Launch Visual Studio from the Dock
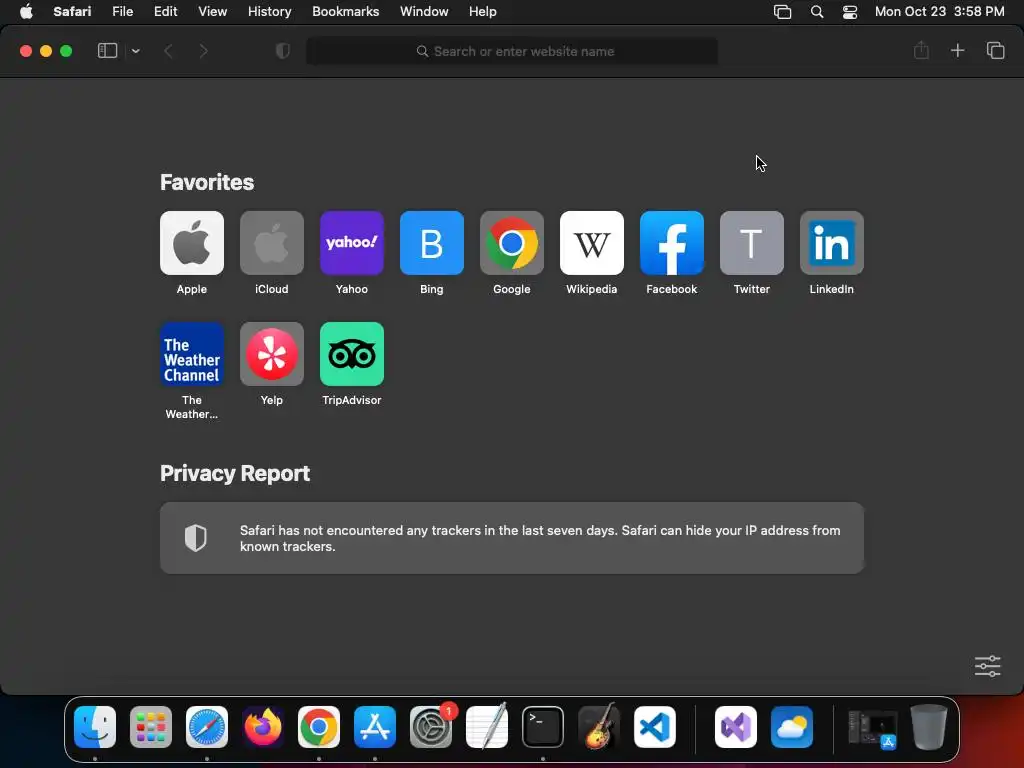This screenshot has width=1024, height=768. (736, 727)
